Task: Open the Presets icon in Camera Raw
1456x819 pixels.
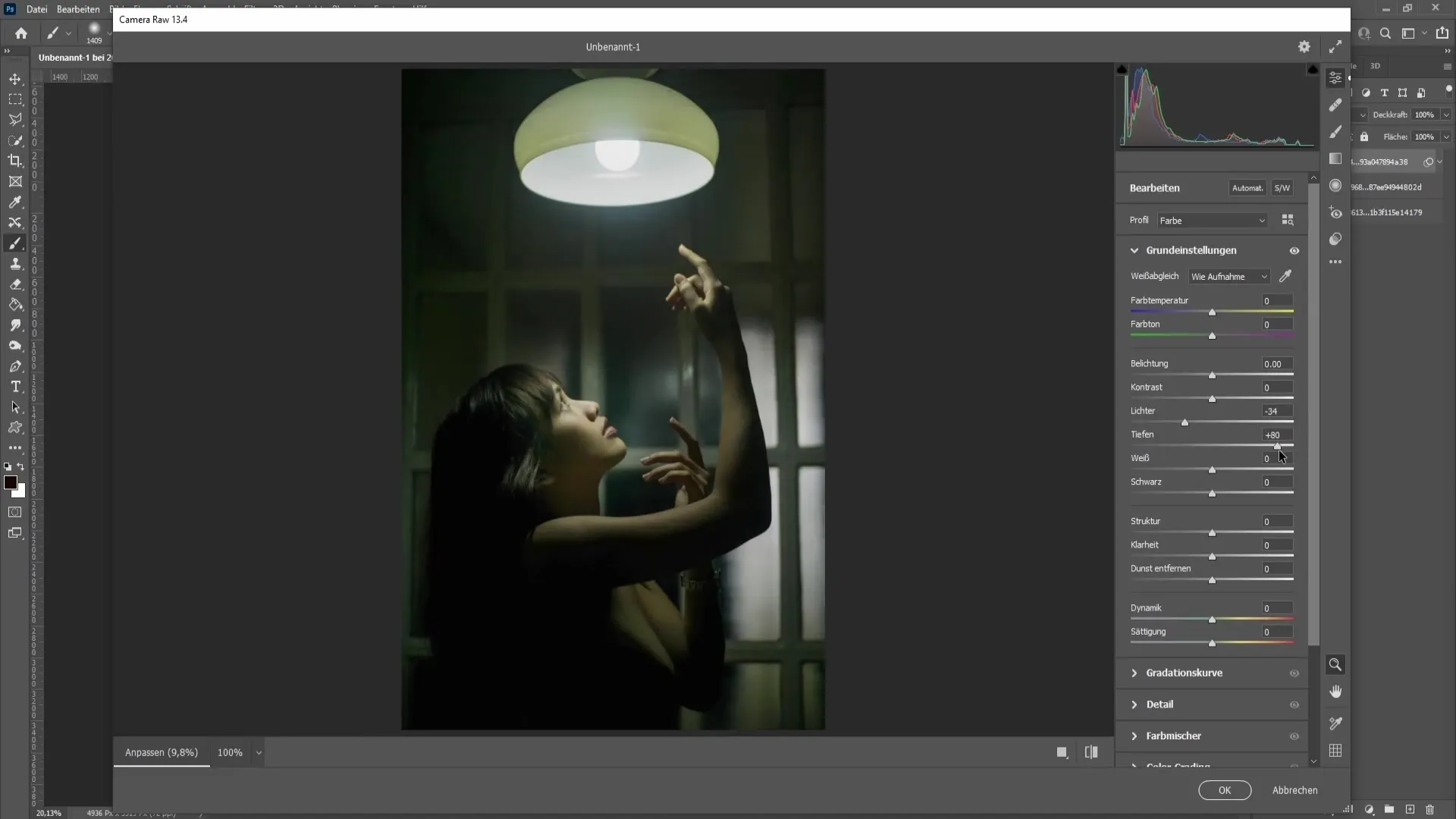Action: (1335, 240)
